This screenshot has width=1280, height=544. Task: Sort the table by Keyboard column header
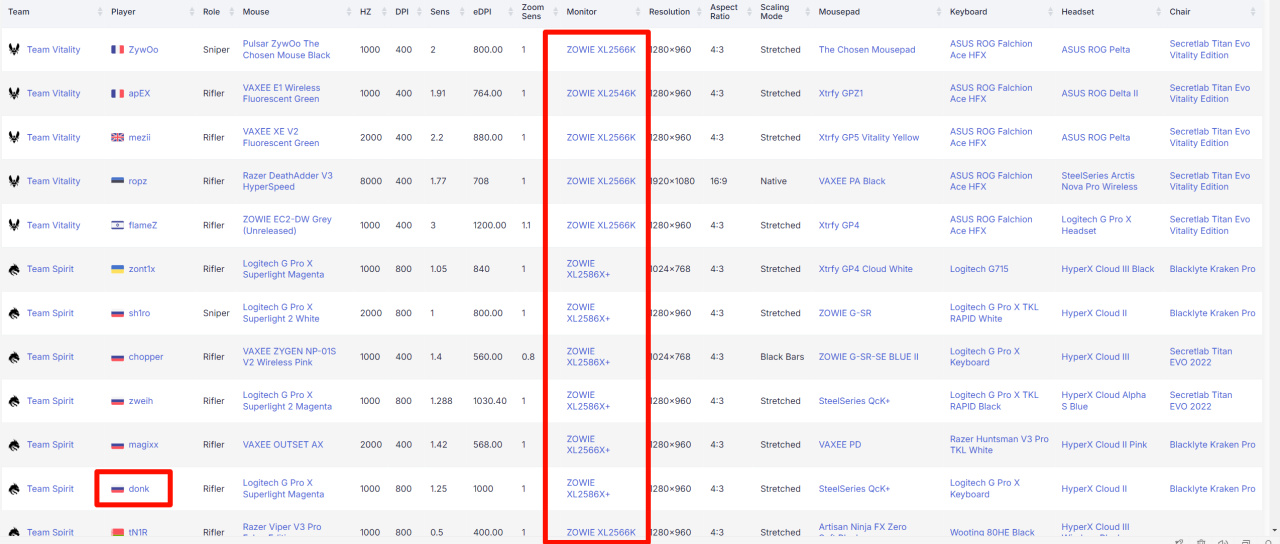click(x=968, y=12)
